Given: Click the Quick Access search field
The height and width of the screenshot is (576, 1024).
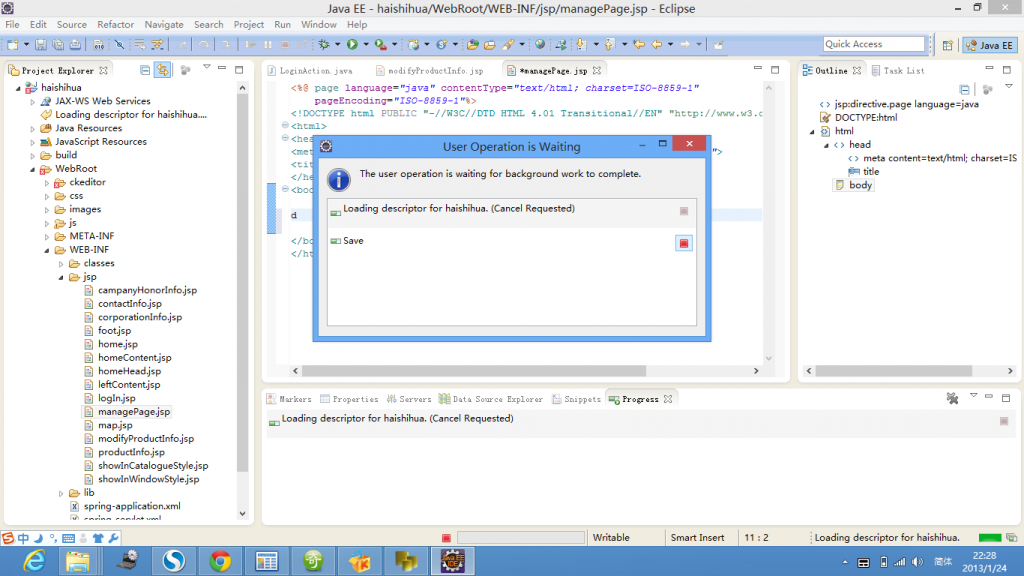Looking at the screenshot, I should [x=874, y=43].
